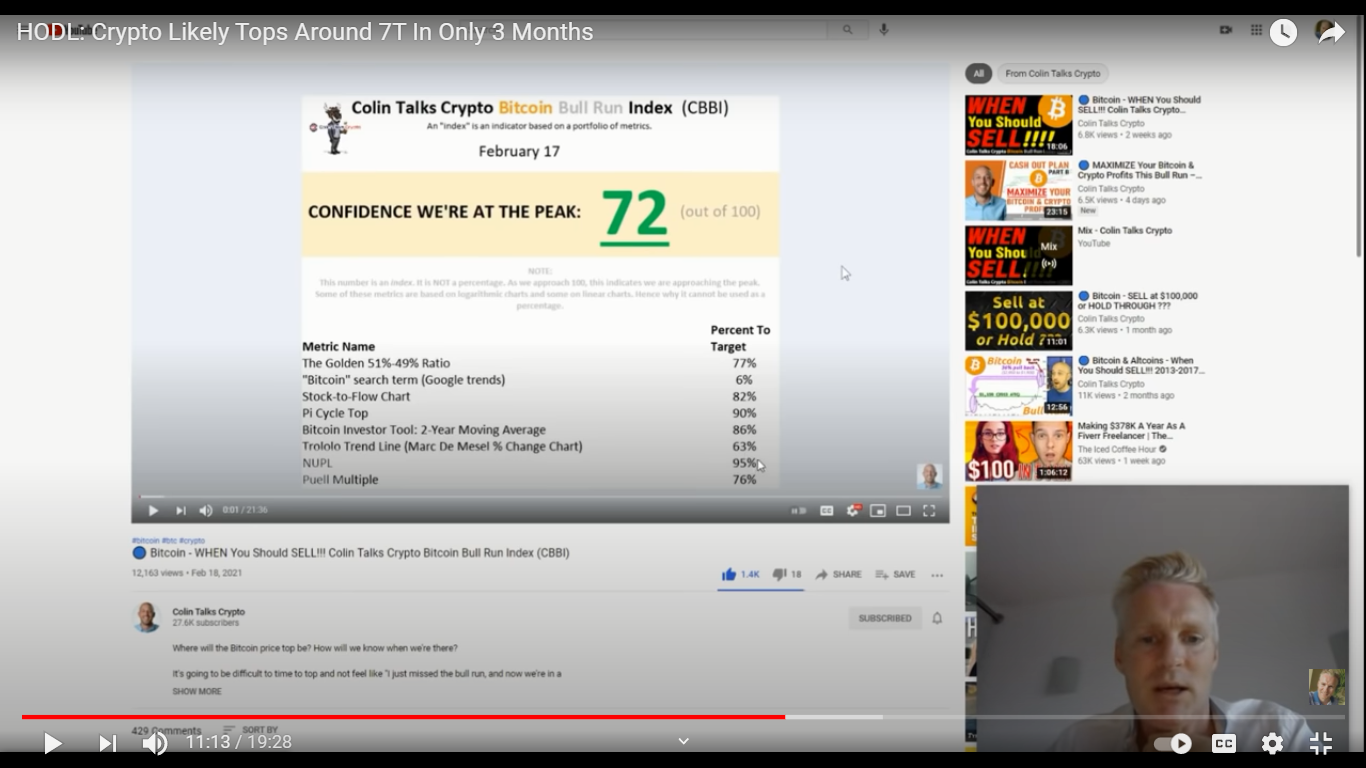Open Making $378K A Year thumbnail

[1019, 451]
